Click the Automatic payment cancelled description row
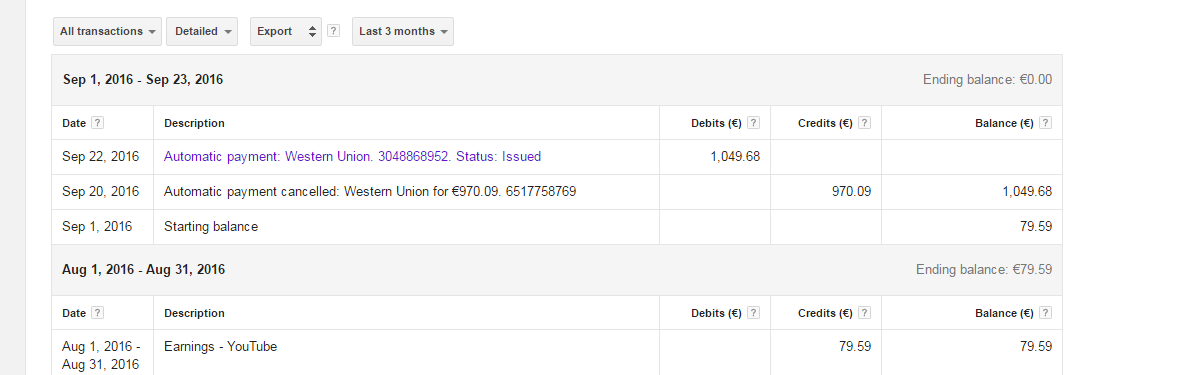Image resolution: width=1195 pixels, height=375 pixels. click(557, 192)
